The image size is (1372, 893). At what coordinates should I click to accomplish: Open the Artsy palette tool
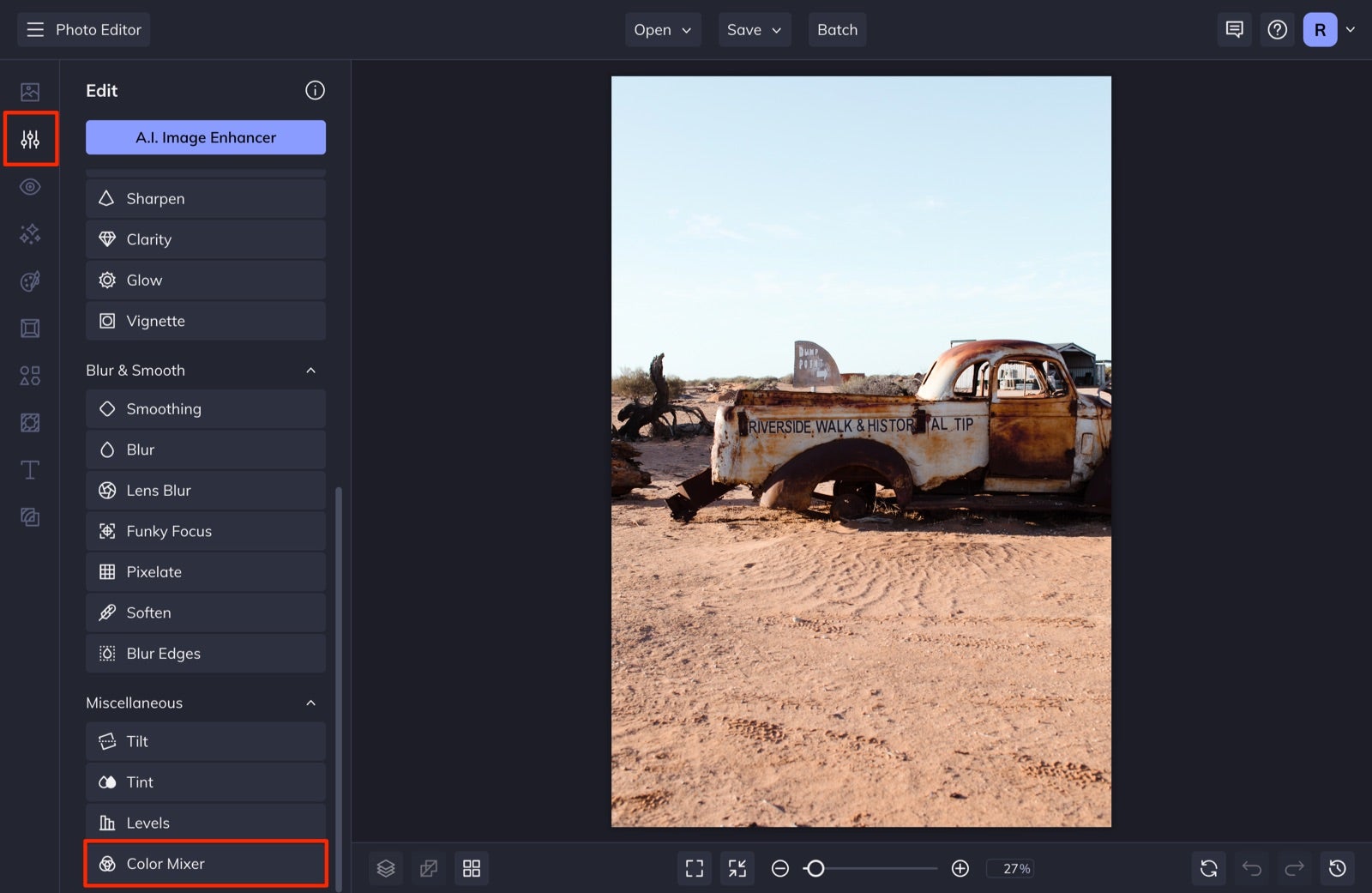tap(30, 281)
